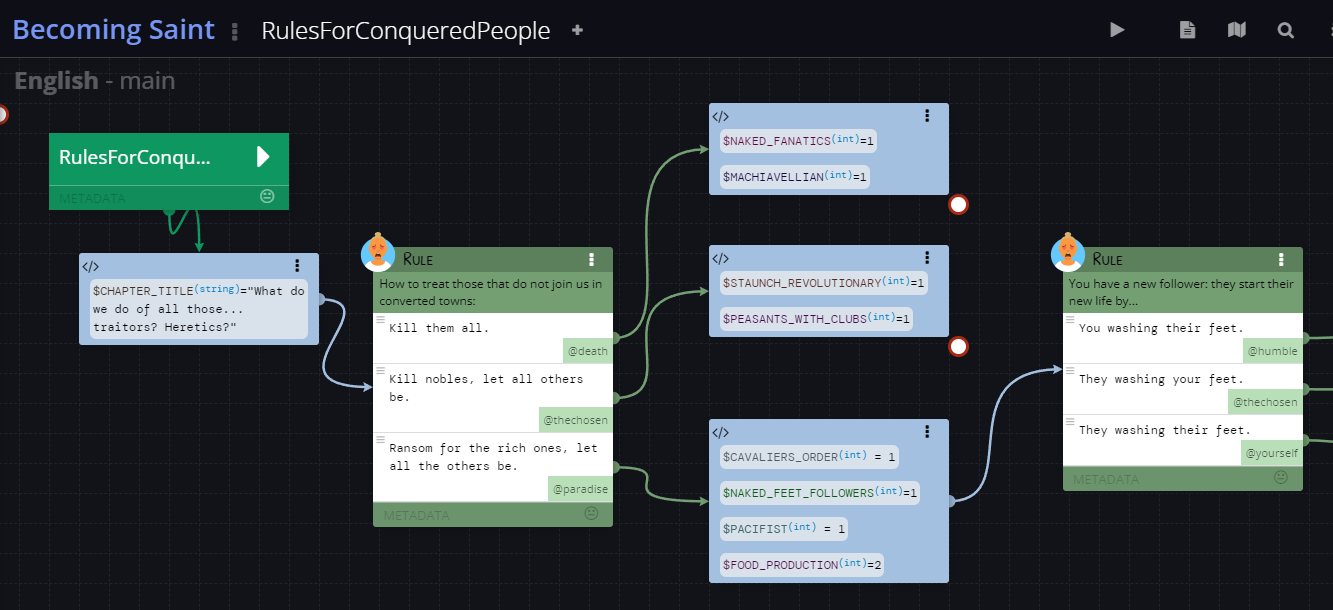Play from the green RulesForConqu... start node

click(263, 157)
